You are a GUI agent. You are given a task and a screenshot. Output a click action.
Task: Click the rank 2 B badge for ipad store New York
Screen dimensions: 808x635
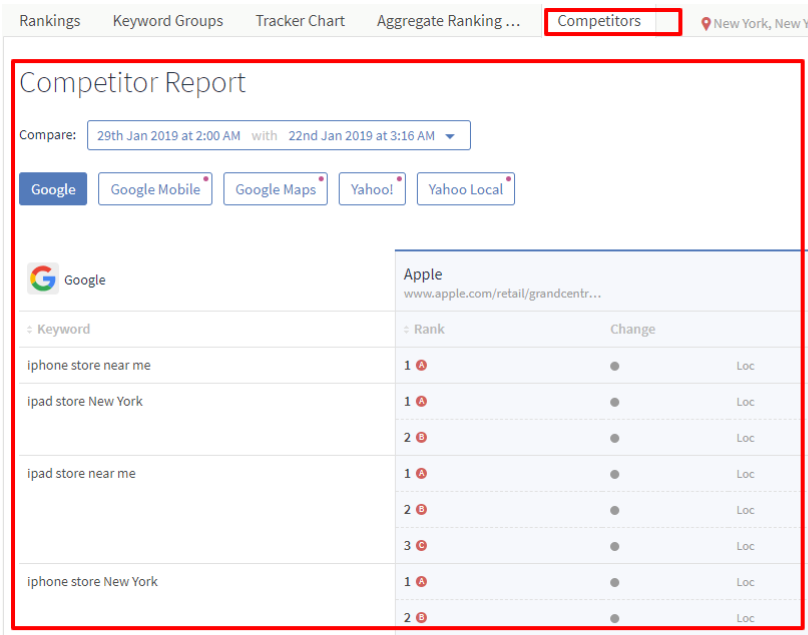click(x=422, y=438)
